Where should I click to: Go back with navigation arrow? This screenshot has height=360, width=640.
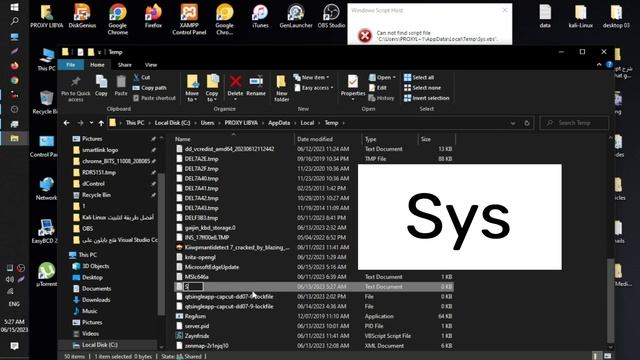[67, 123]
